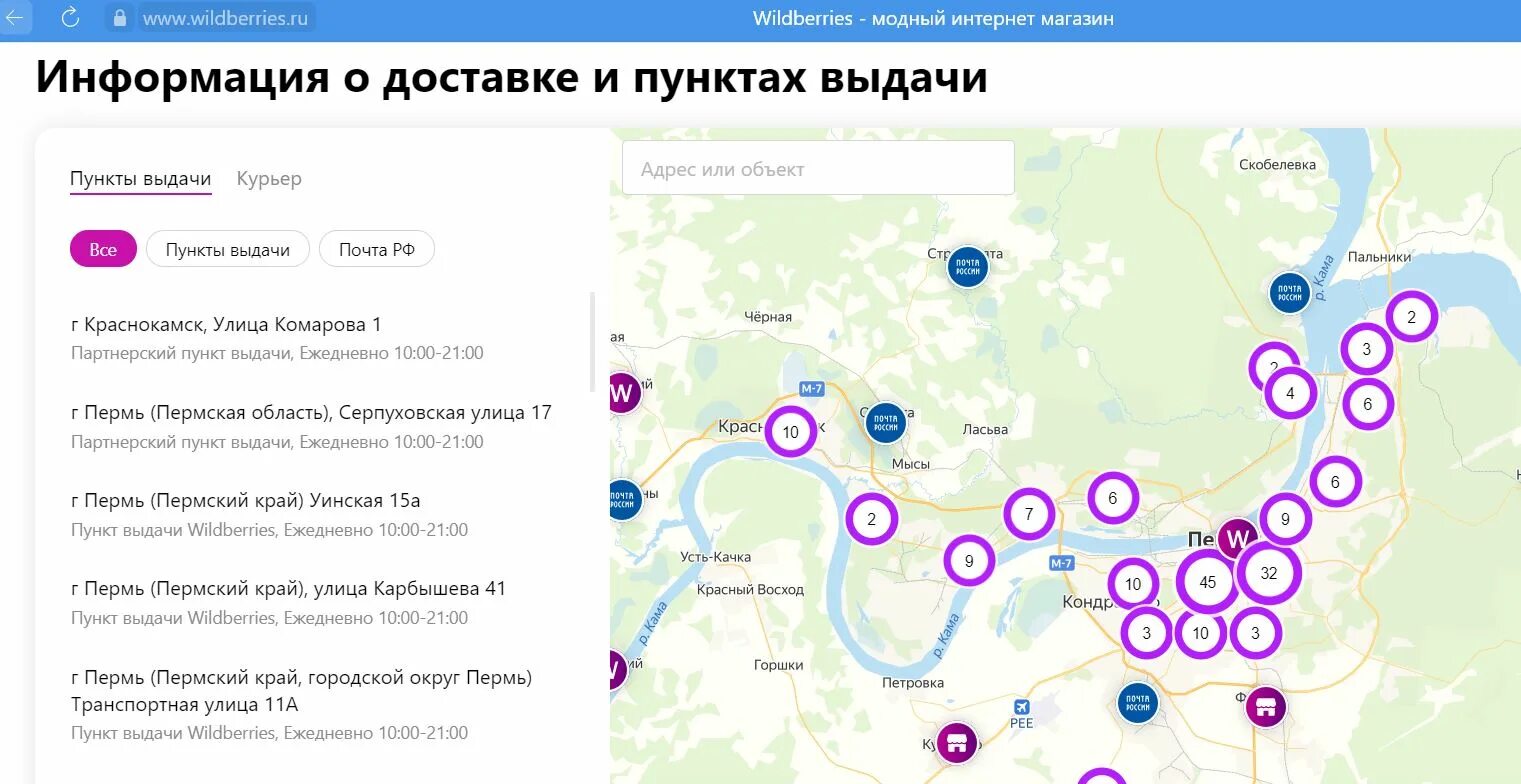The image size is (1521, 784).
Task: Select the www.wildberries.ru address bar text
Action: coord(225,18)
